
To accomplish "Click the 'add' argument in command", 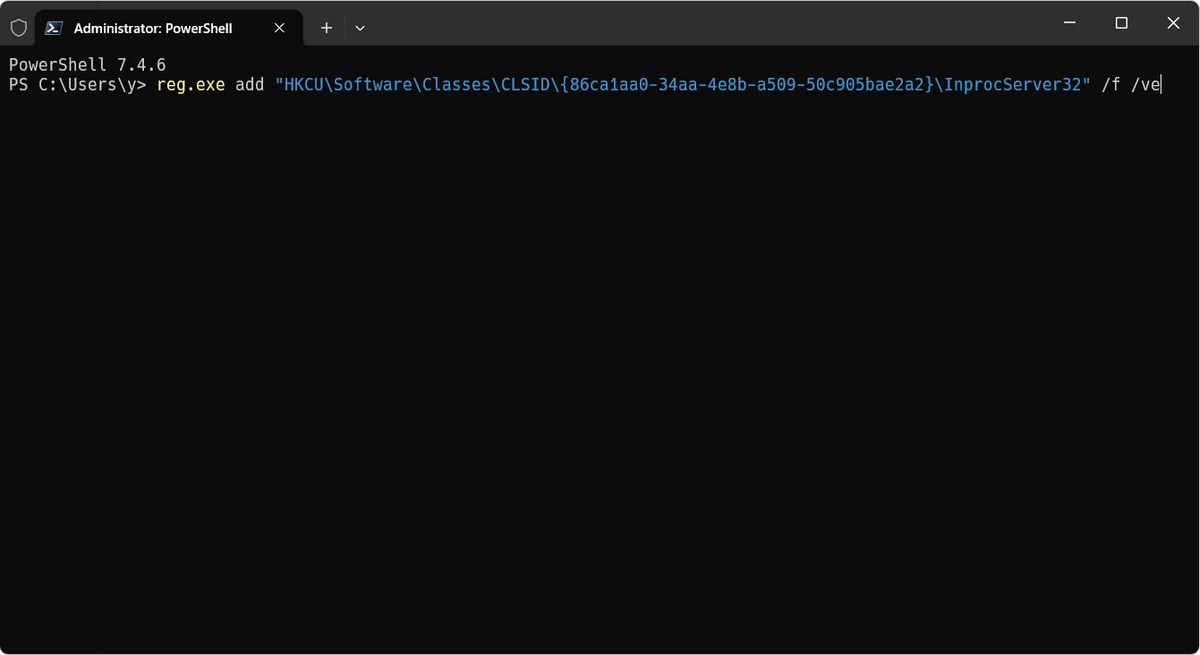I will (250, 85).
